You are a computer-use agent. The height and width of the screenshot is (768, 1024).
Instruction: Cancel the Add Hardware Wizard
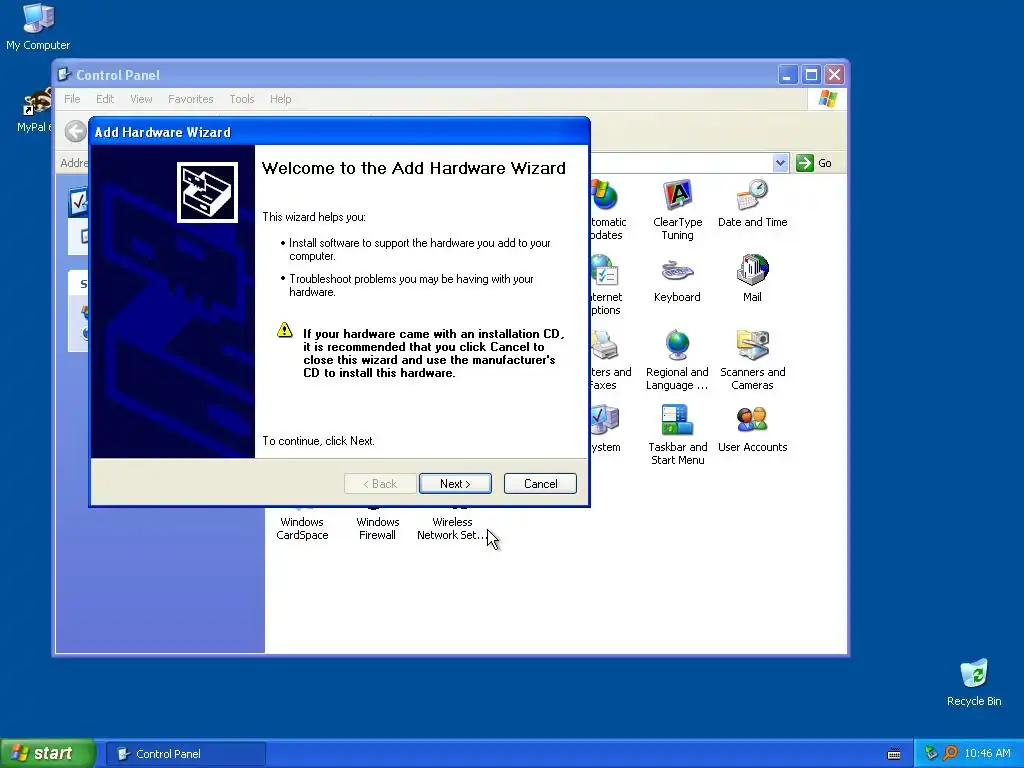coord(540,483)
